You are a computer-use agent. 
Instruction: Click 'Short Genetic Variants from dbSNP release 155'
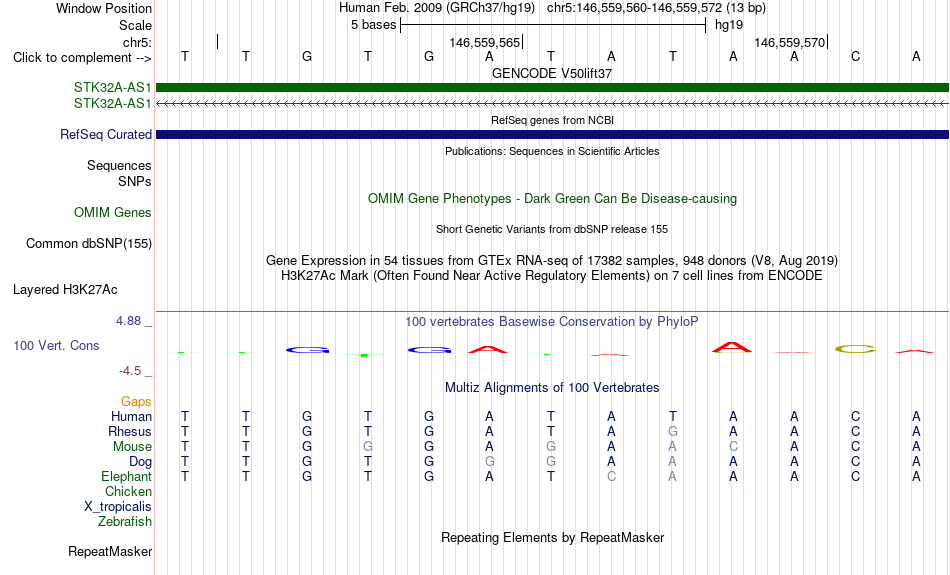[552, 229]
